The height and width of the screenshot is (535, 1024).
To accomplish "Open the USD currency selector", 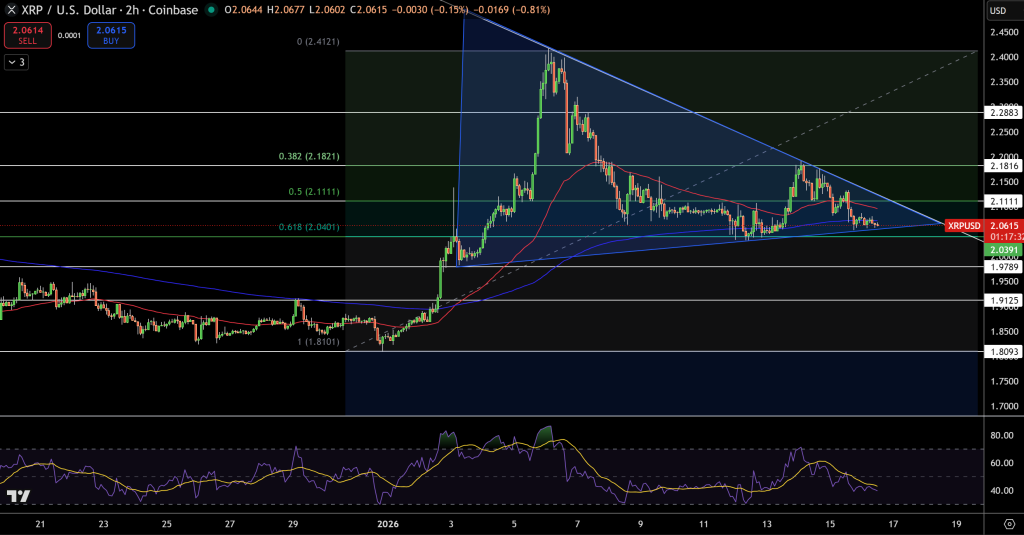I will [997, 10].
